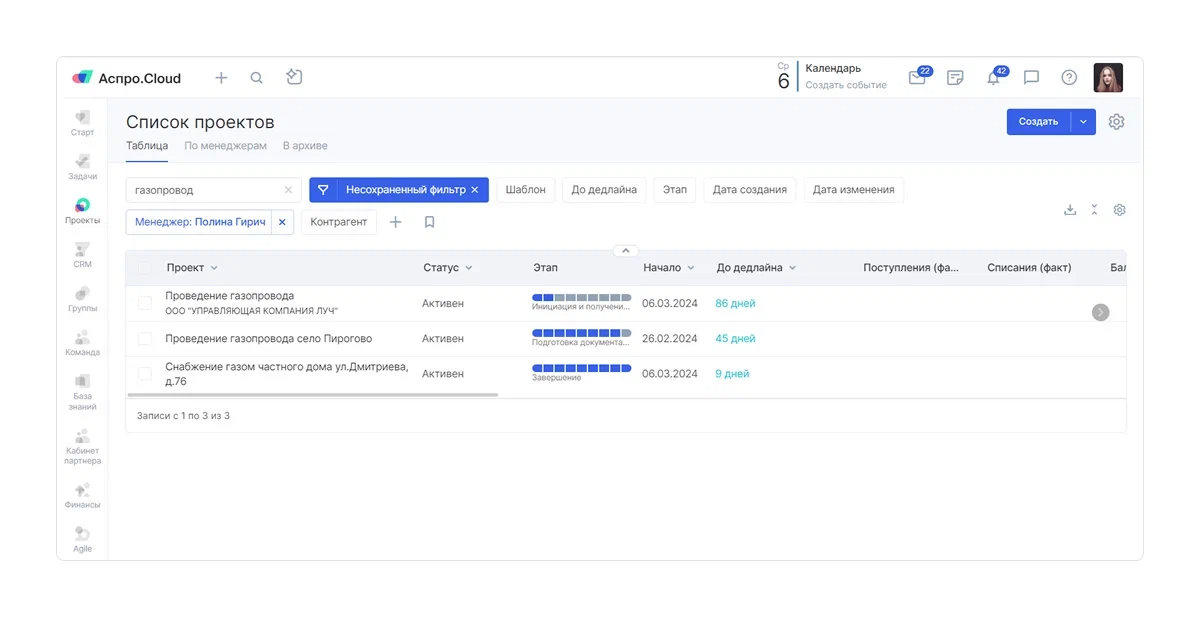Click the help question mark icon
The height and width of the screenshot is (617, 1200).
click(x=1069, y=78)
